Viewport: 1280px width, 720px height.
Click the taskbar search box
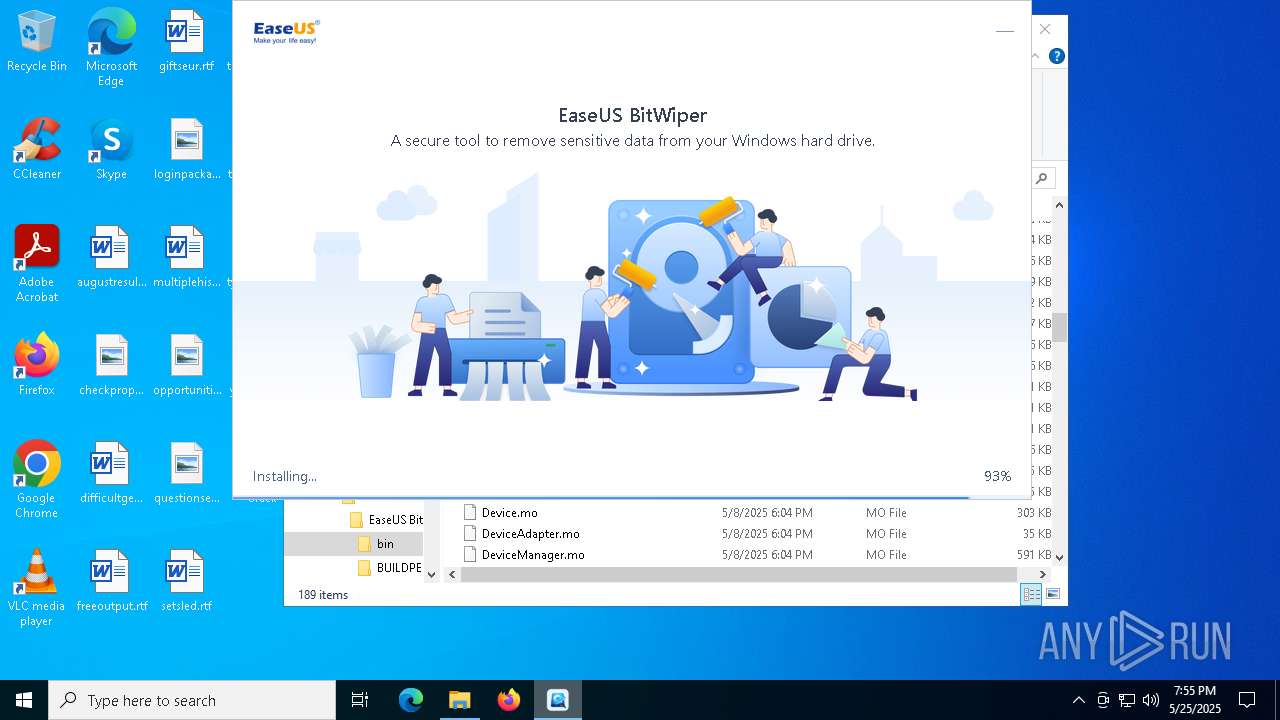click(192, 700)
